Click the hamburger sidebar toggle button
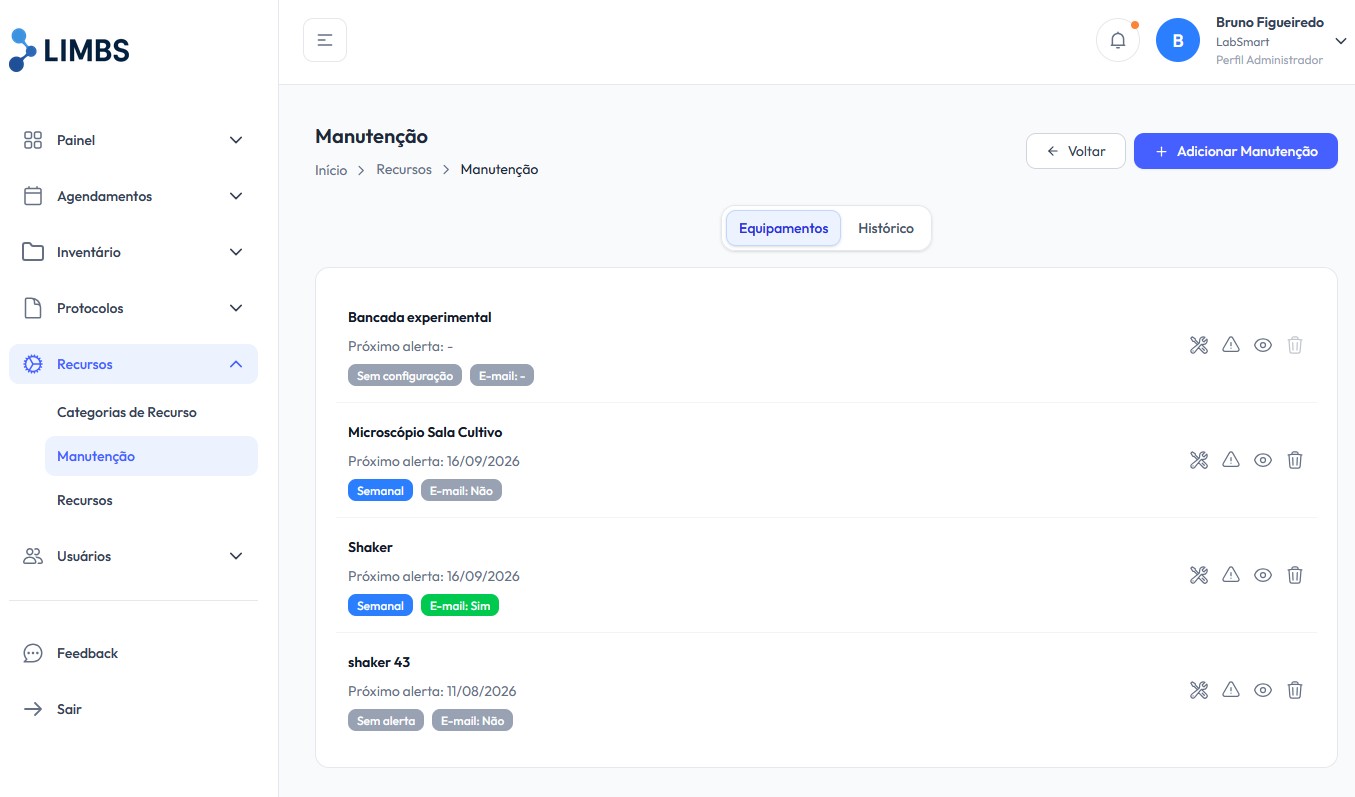The image size is (1355, 797). 325,40
